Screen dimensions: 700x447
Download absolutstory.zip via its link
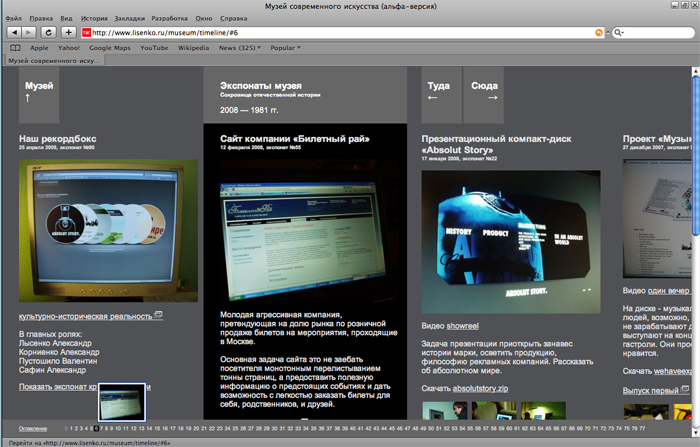tap(481, 387)
